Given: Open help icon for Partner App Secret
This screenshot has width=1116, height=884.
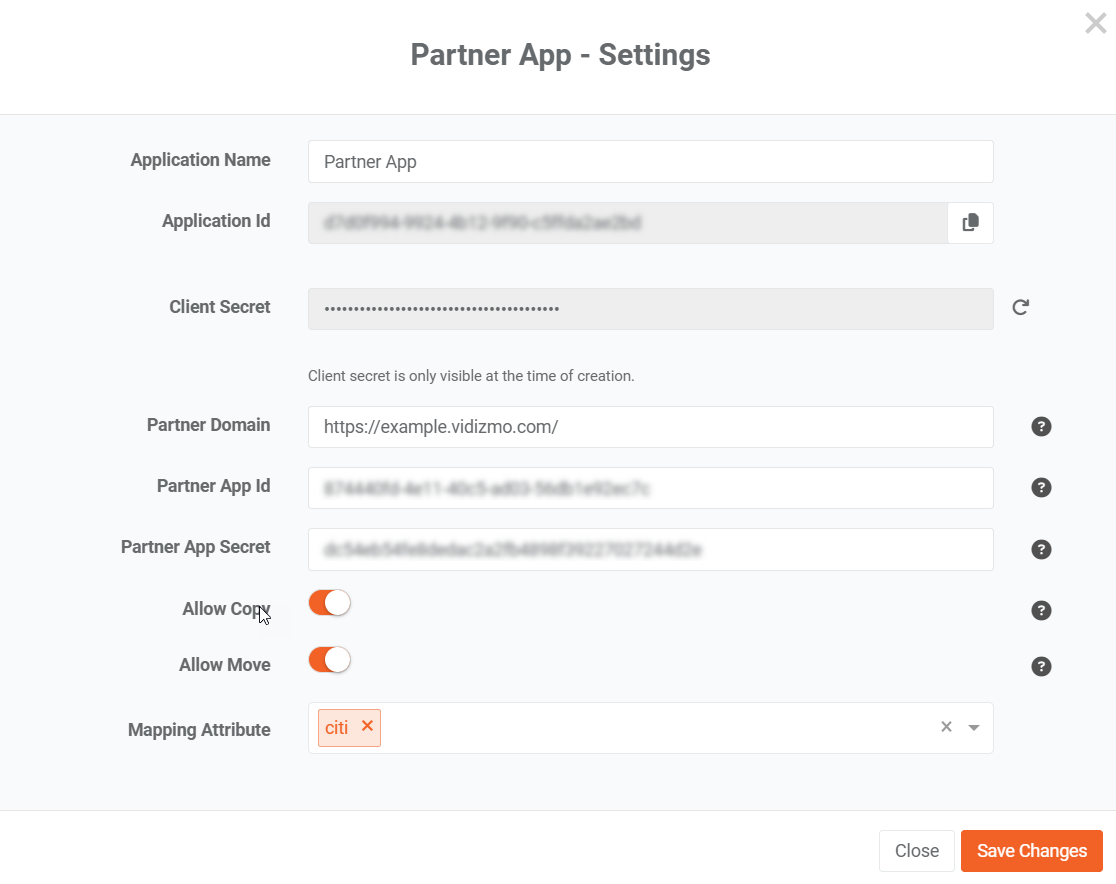Looking at the screenshot, I should pyautogui.click(x=1041, y=549).
